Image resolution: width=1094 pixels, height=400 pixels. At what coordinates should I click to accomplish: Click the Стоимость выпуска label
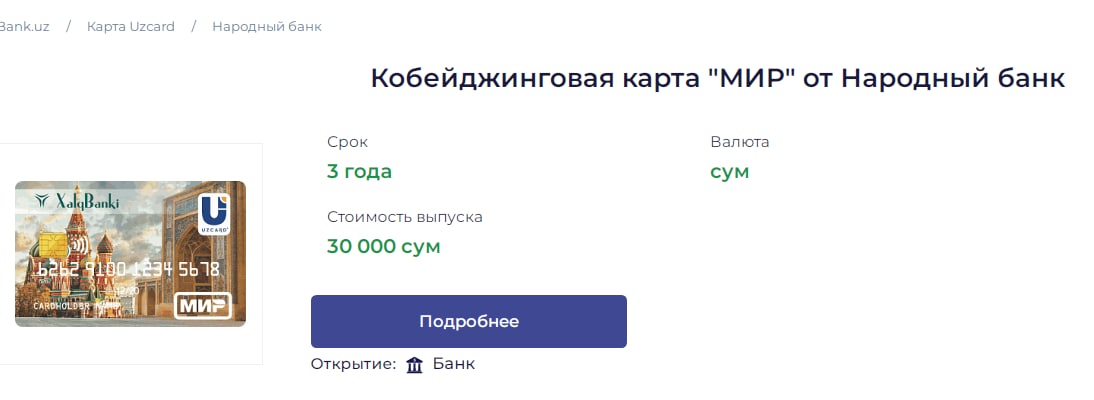click(404, 217)
